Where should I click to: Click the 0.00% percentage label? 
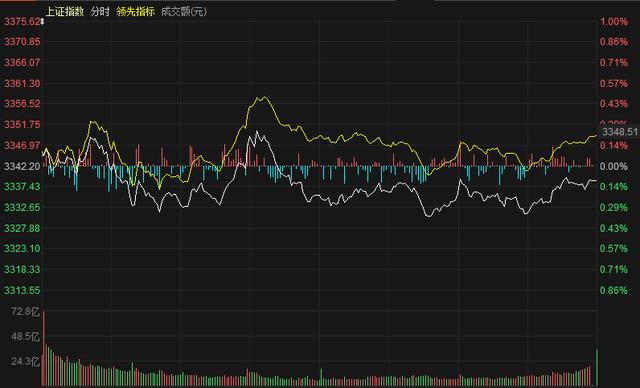pos(613,166)
